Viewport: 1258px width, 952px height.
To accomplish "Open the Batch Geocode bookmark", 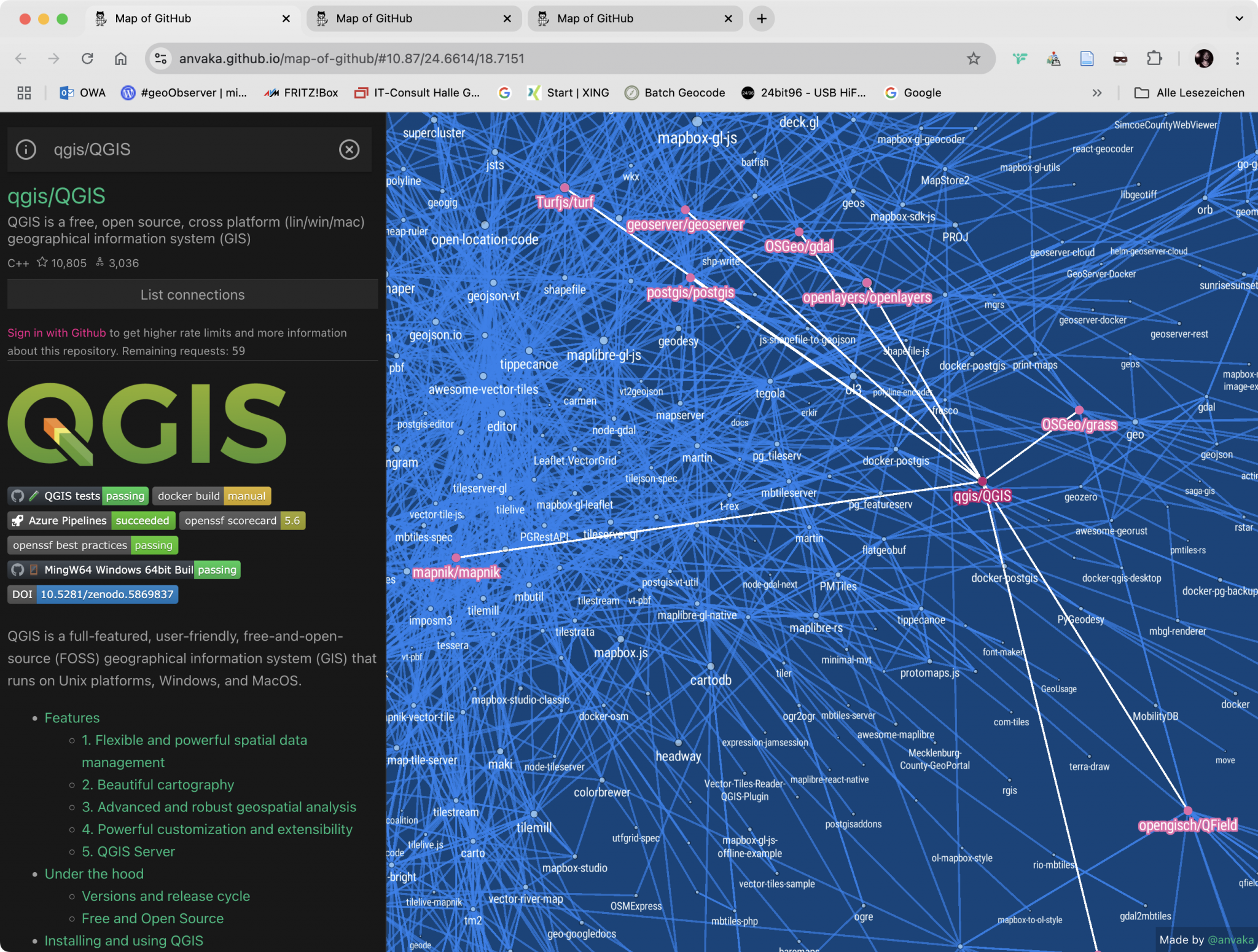I will click(x=674, y=93).
